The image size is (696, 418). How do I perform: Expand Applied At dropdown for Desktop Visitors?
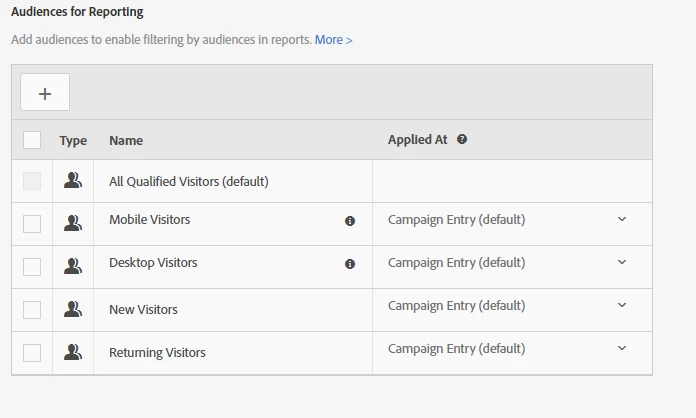tap(622, 263)
